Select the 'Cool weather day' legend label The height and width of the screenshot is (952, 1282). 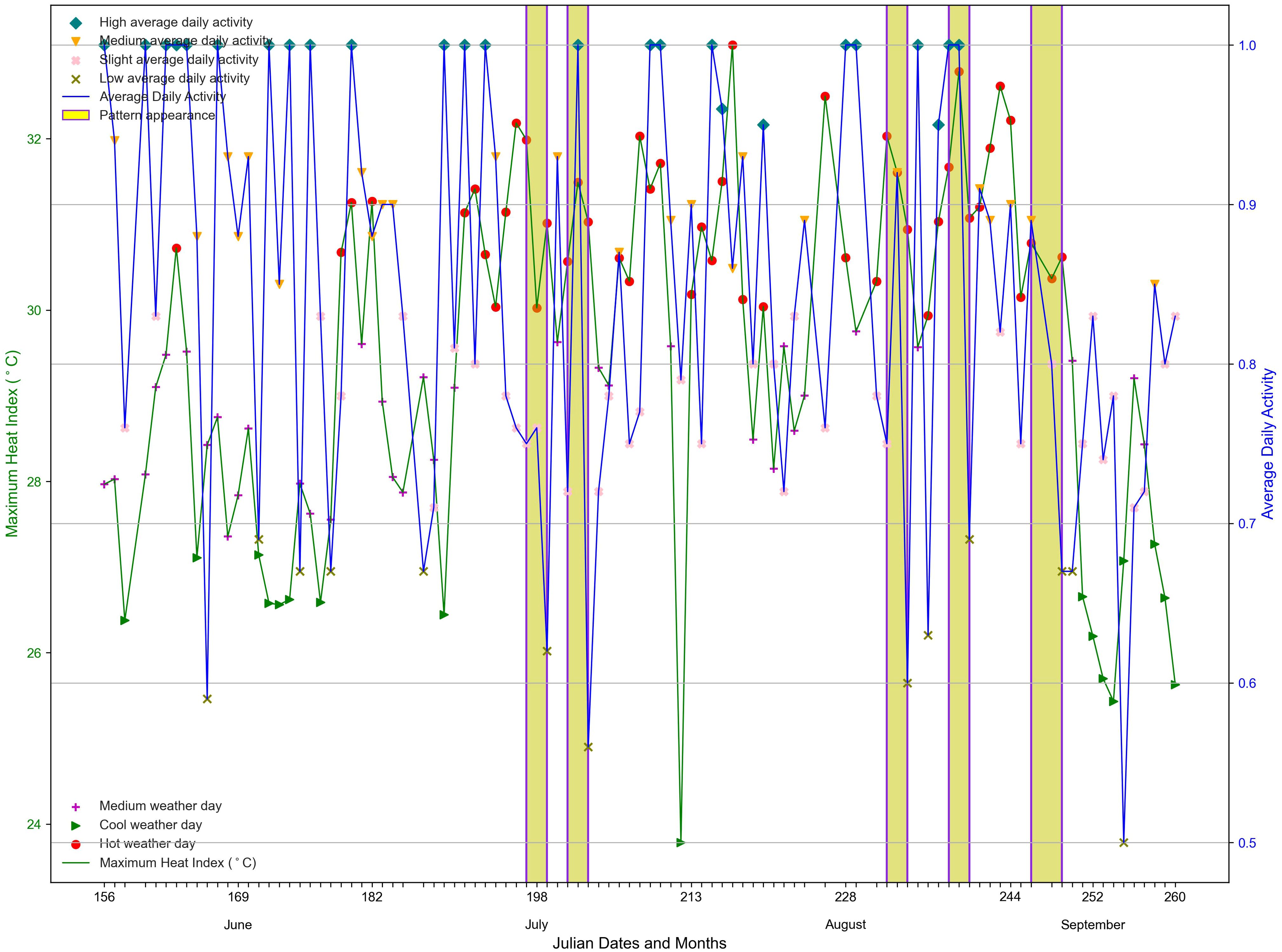pos(151,825)
